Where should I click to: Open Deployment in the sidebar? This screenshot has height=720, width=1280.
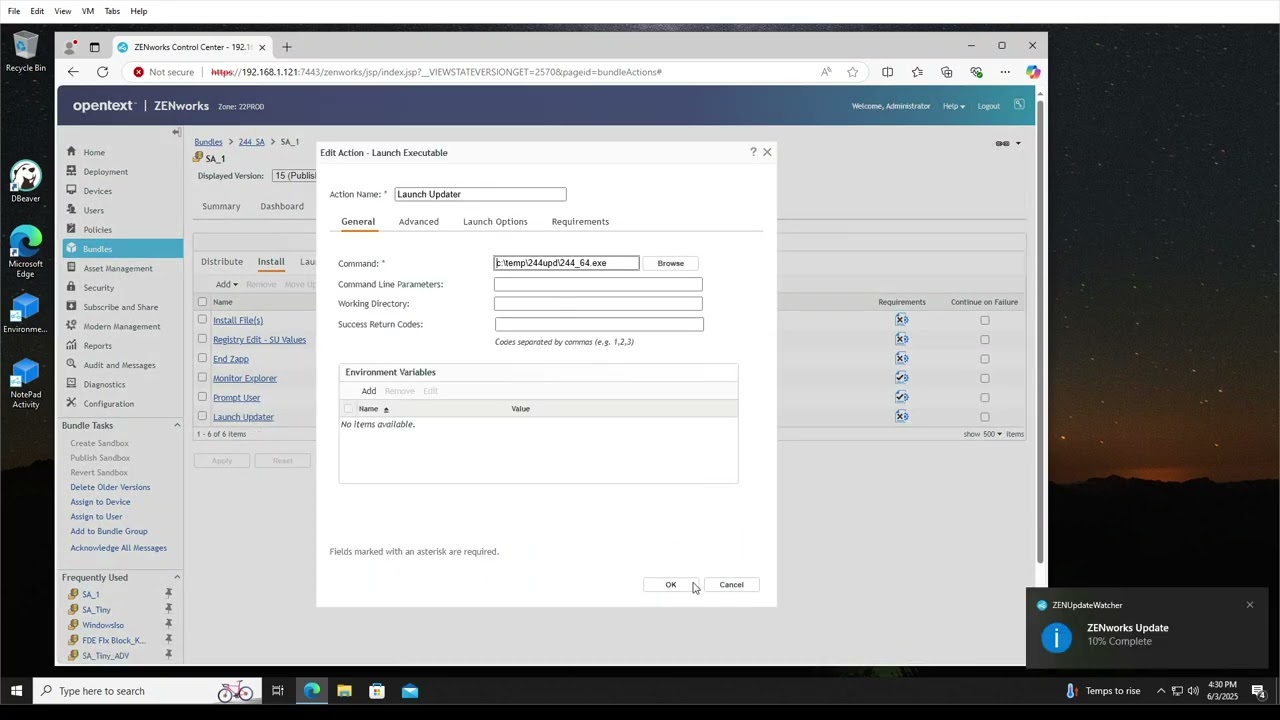pyautogui.click(x=105, y=172)
